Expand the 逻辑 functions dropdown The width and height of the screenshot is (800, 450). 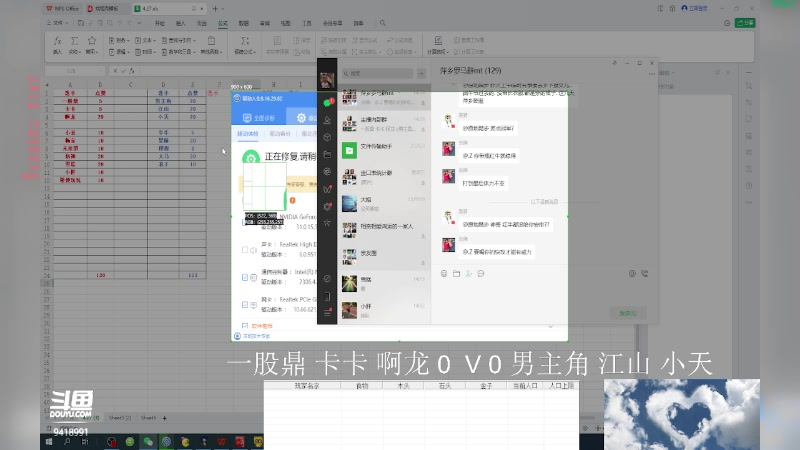119,52
